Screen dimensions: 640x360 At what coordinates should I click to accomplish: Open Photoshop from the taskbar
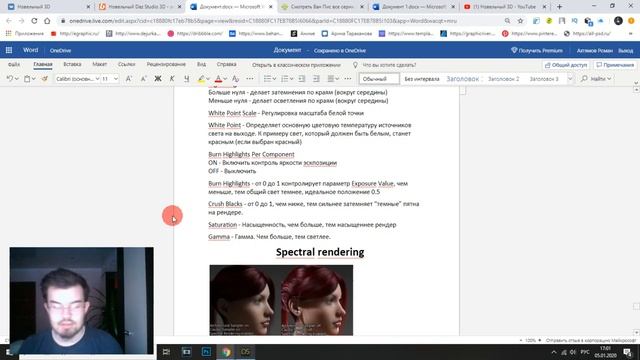click(207, 351)
